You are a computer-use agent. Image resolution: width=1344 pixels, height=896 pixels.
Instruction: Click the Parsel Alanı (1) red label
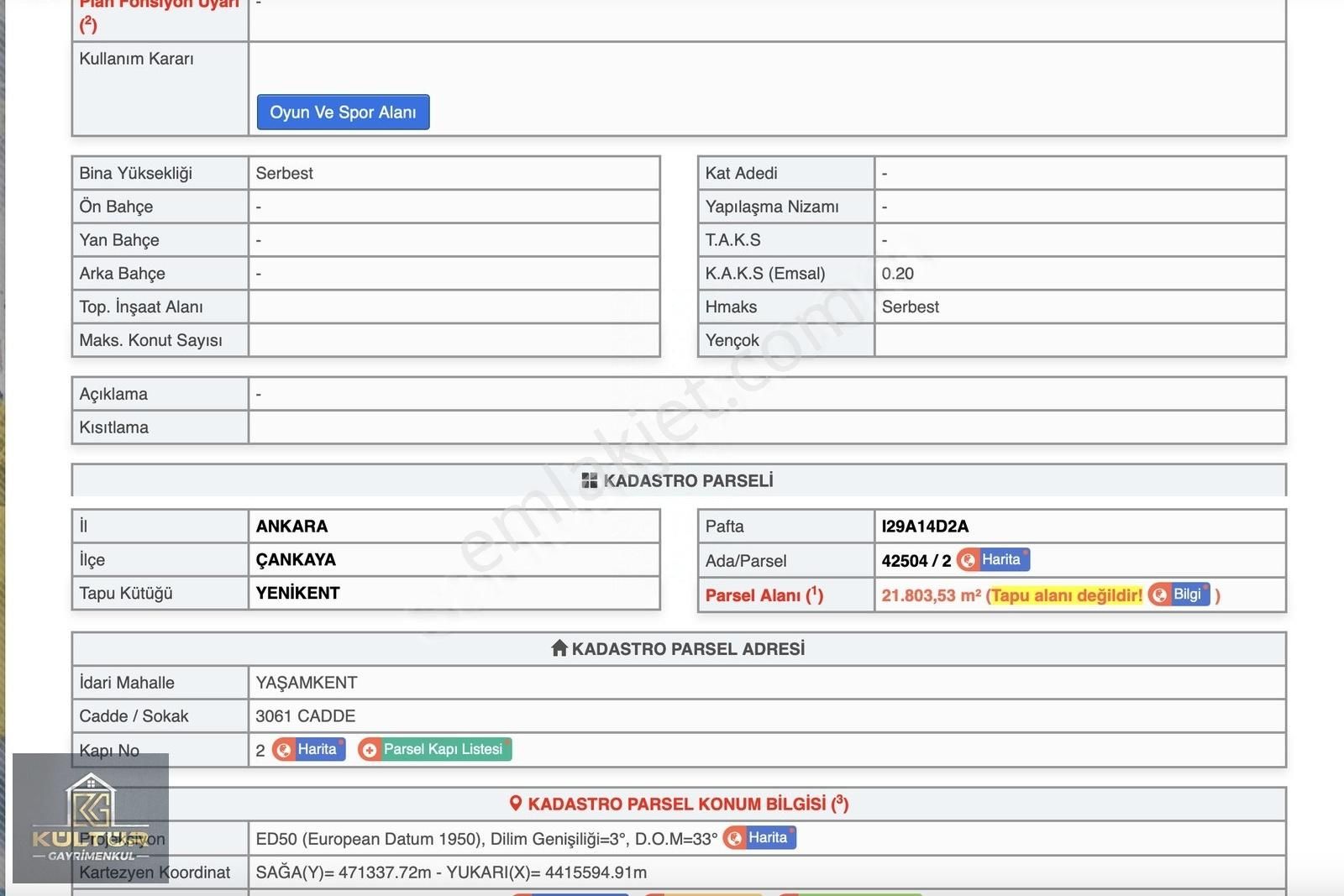click(764, 595)
